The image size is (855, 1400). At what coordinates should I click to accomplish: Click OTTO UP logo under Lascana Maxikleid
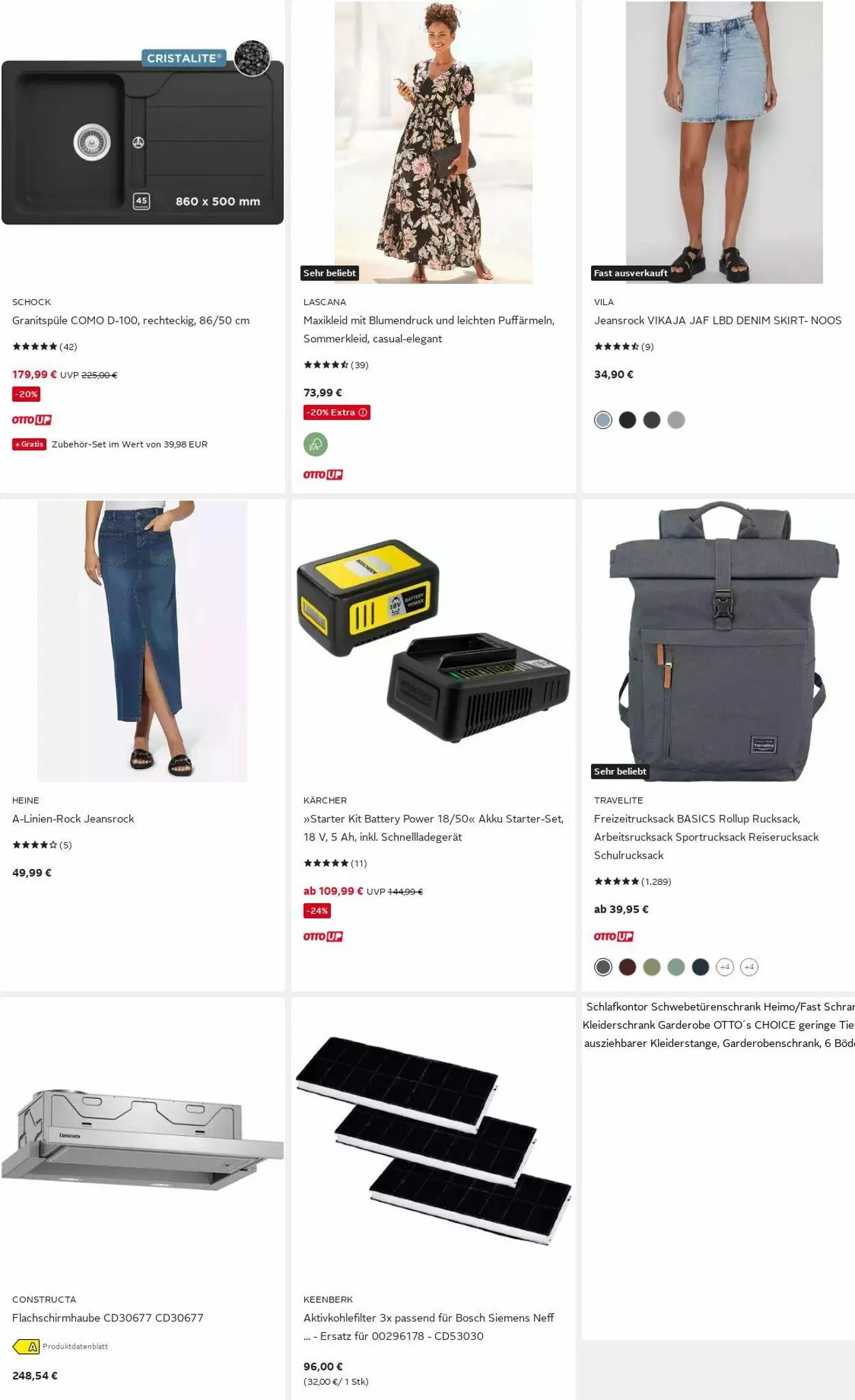[x=323, y=474]
